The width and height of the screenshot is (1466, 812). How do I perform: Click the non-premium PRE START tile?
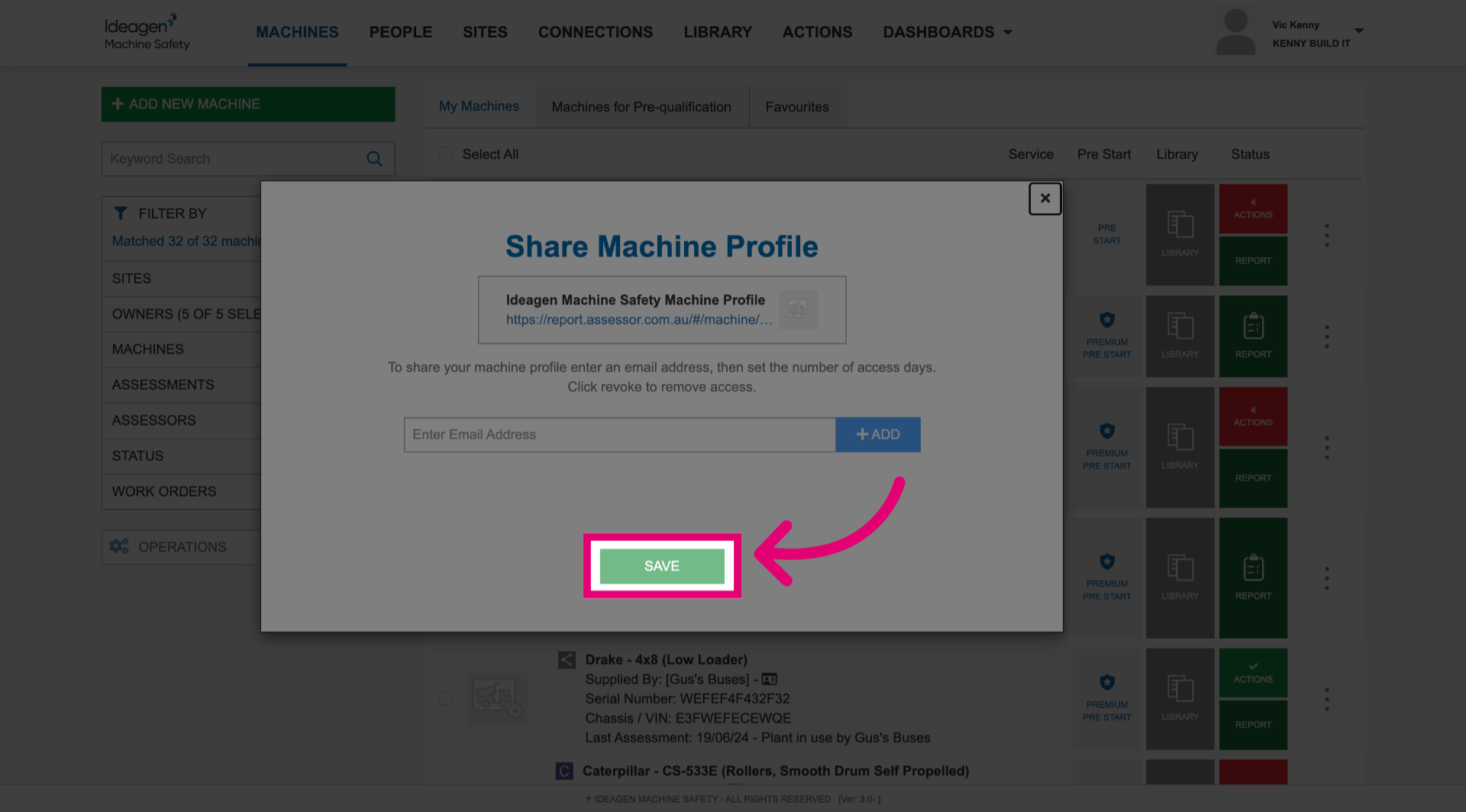click(1107, 234)
